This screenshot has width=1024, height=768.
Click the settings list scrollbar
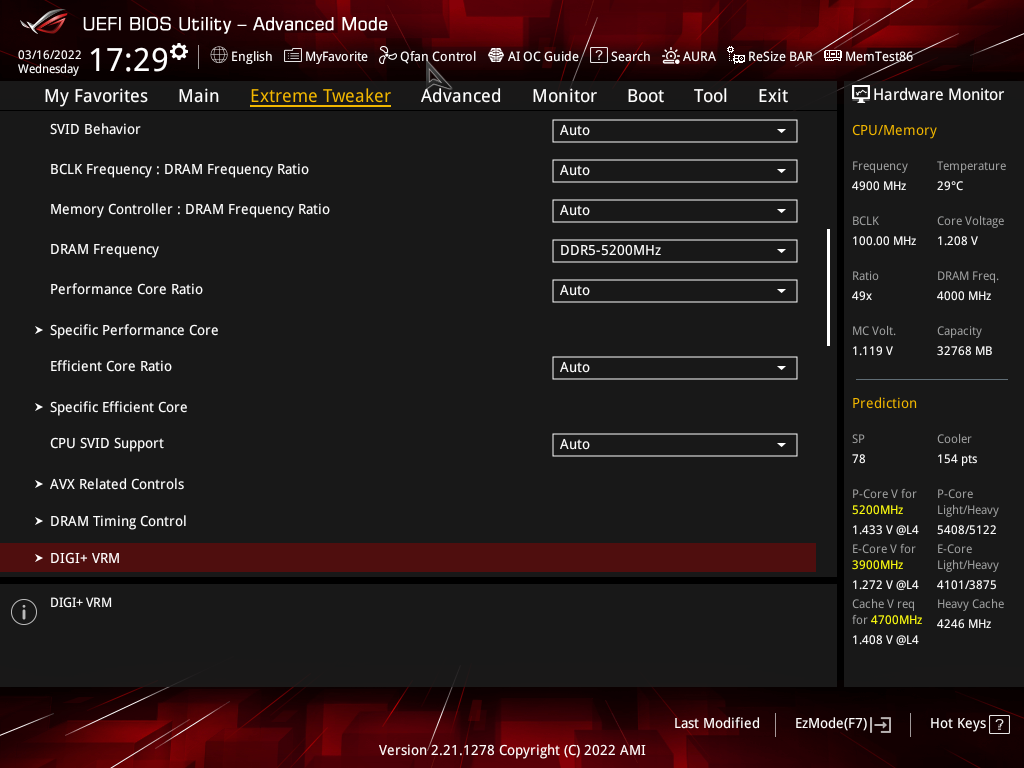(828, 287)
